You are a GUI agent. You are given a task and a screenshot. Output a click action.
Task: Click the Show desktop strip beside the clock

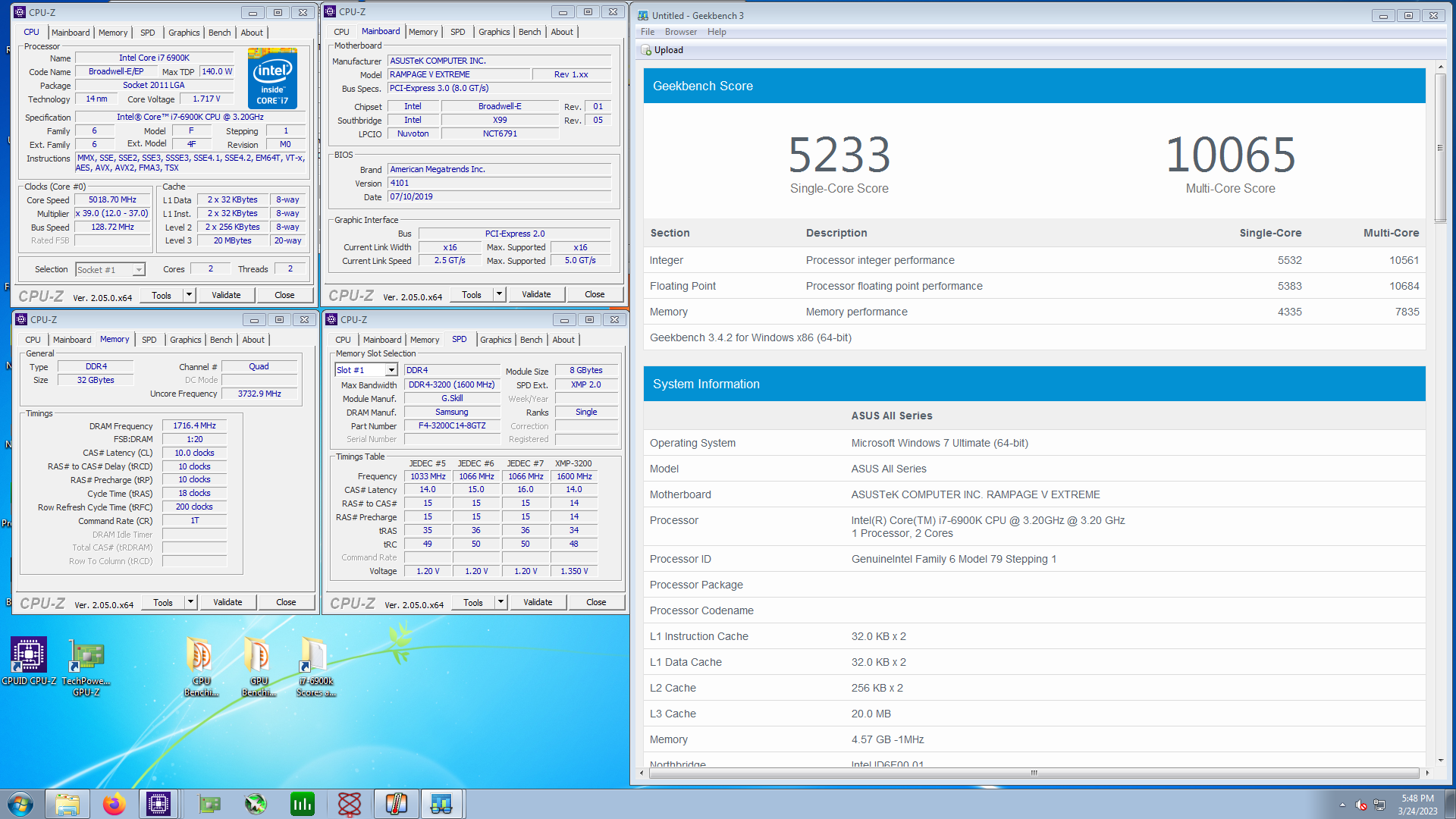coord(1450,804)
